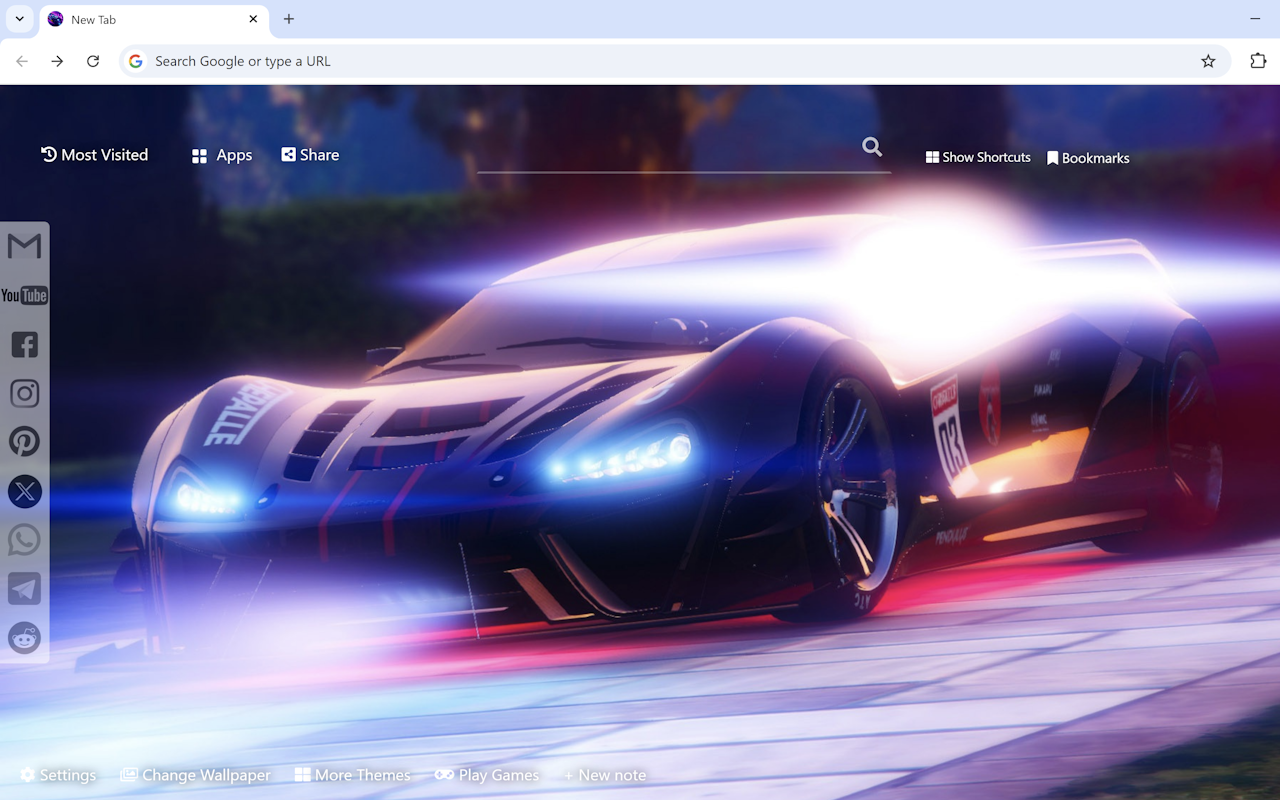Open Pinterest from the sidebar
The width and height of the screenshot is (1280, 800).
(24, 441)
